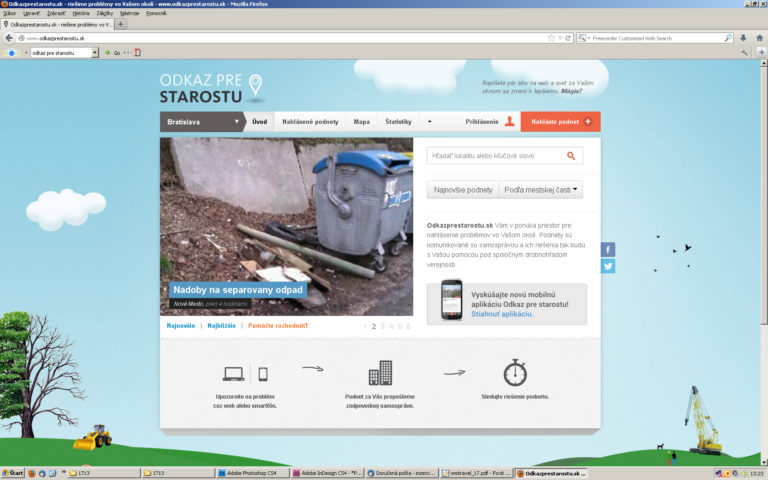Click the Nahláste podnet button

(560, 122)
